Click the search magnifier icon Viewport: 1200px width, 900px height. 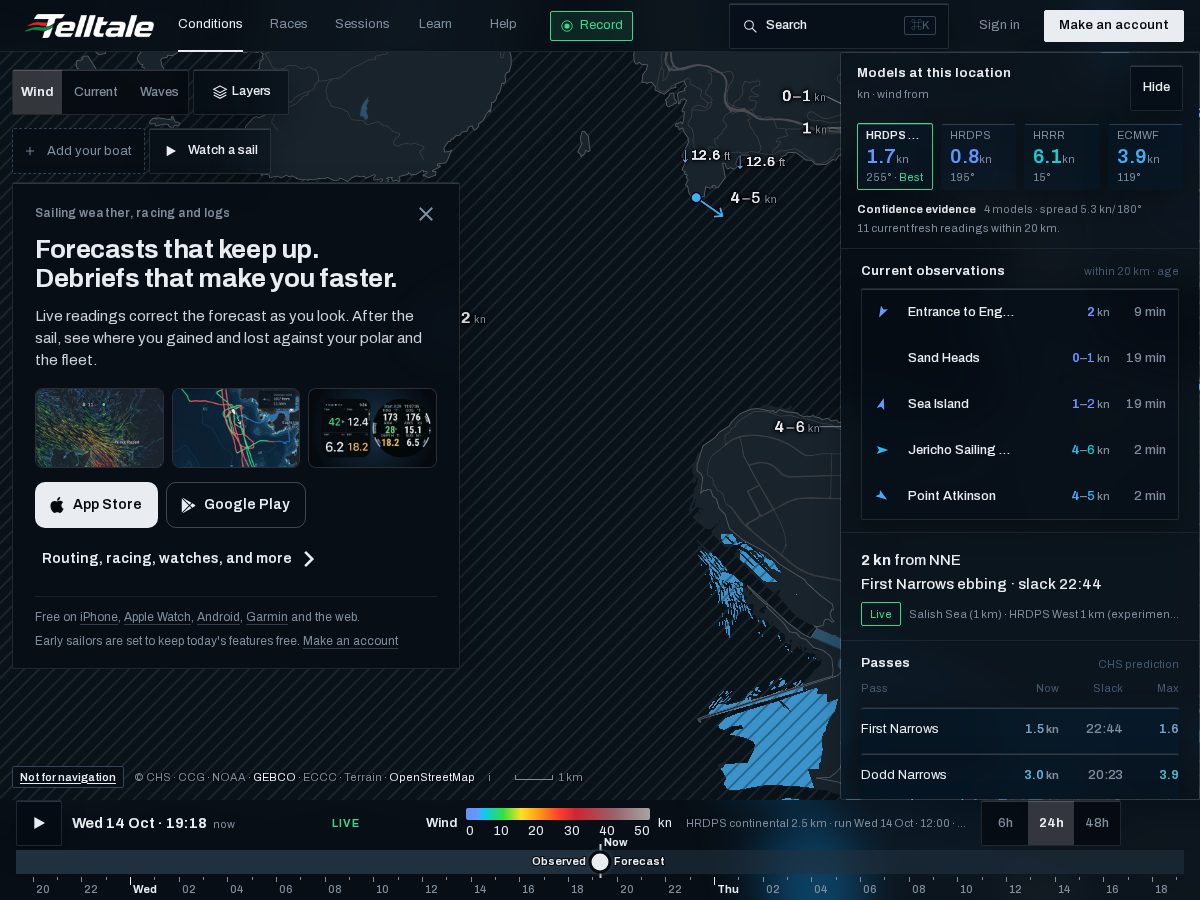click(x=750, y=26)
